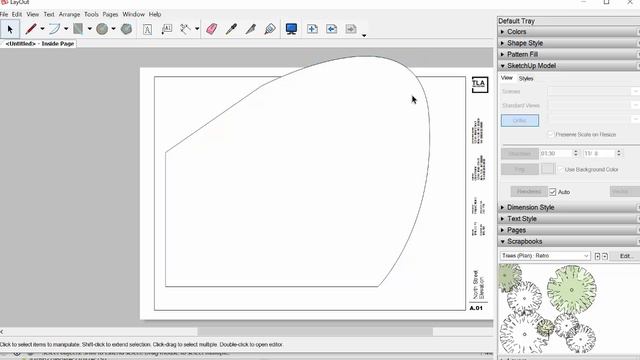Add a new page
This screenshot has width=640, height=360.
[x=312, y=29]
